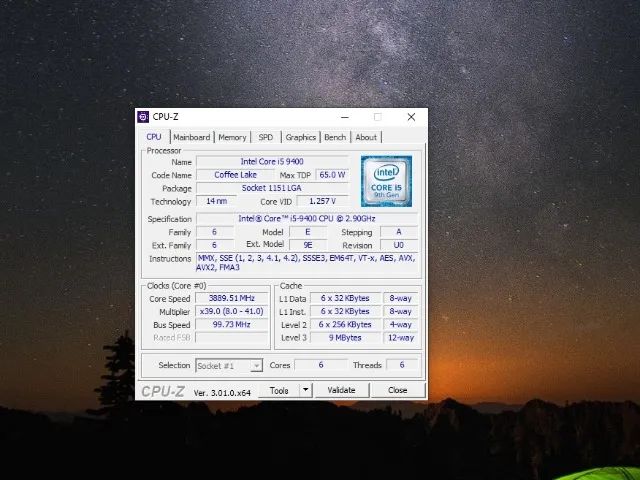
Task: Select the SPD tab
Action: point(266,137)
